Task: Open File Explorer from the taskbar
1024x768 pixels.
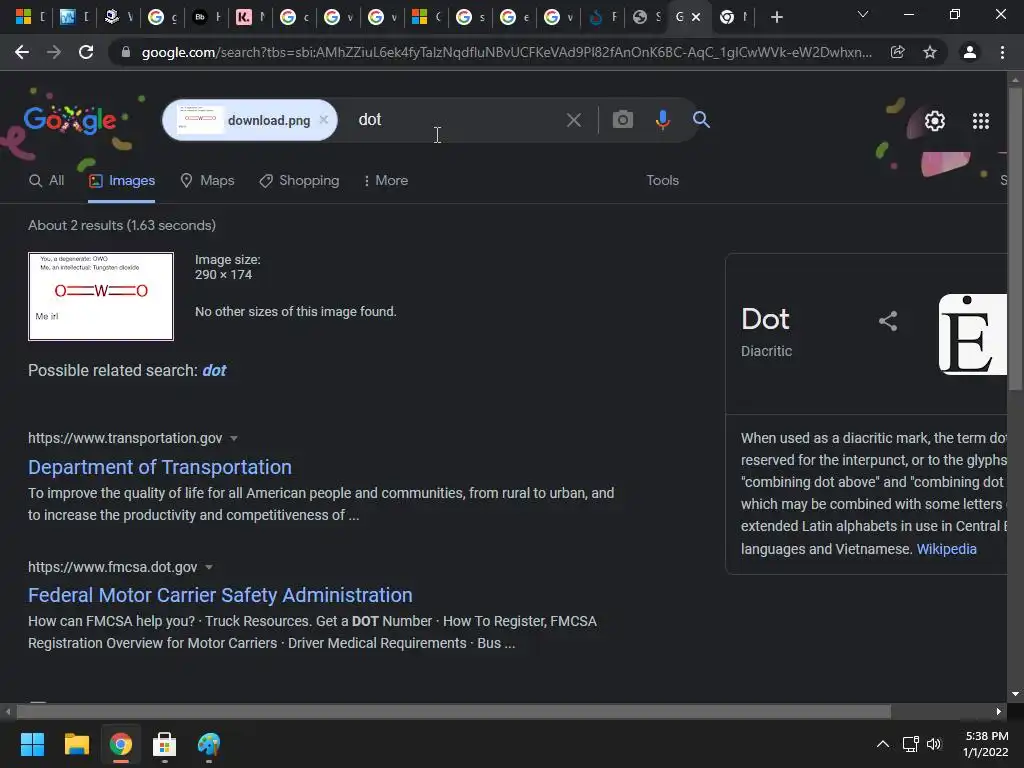Action: 76,744
